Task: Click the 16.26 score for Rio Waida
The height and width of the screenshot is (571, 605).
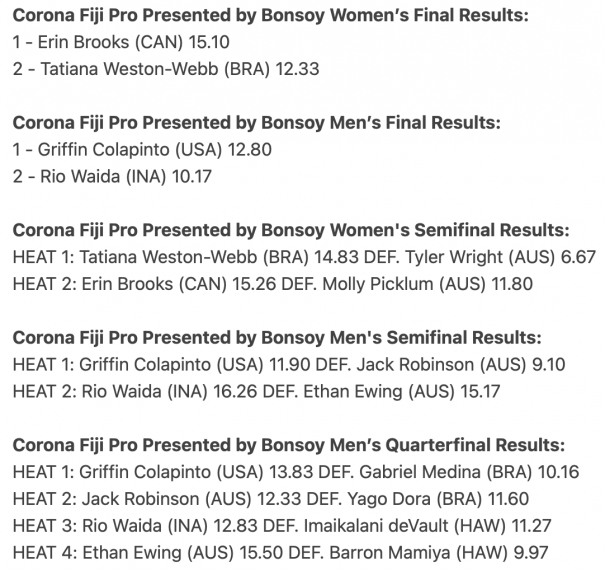Action: 235,391
